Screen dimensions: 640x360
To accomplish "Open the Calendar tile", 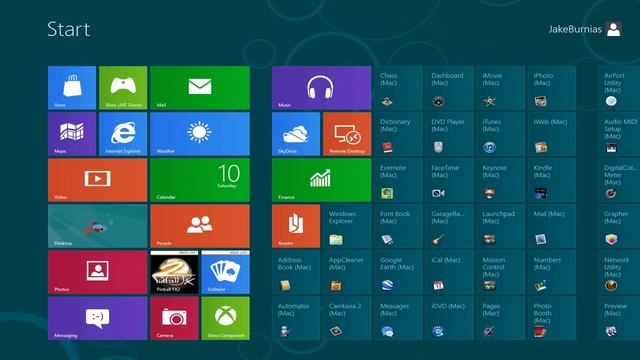I will [200, 180].
